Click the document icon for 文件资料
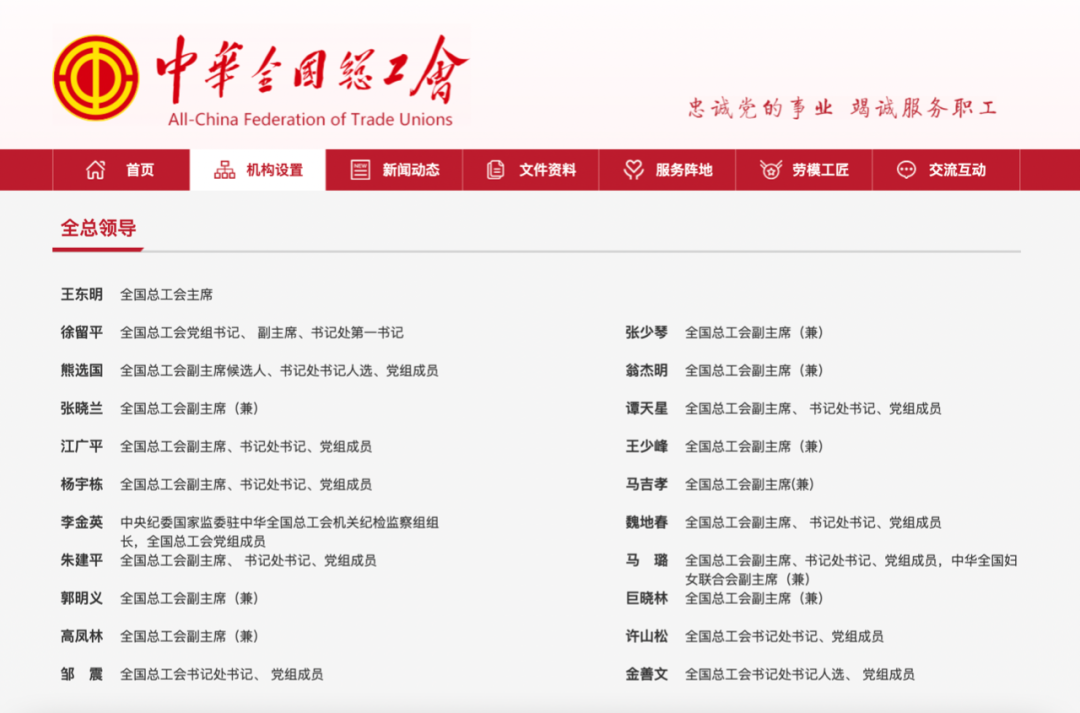This screenshot has width=1080, height=713. tap(494, 169)
